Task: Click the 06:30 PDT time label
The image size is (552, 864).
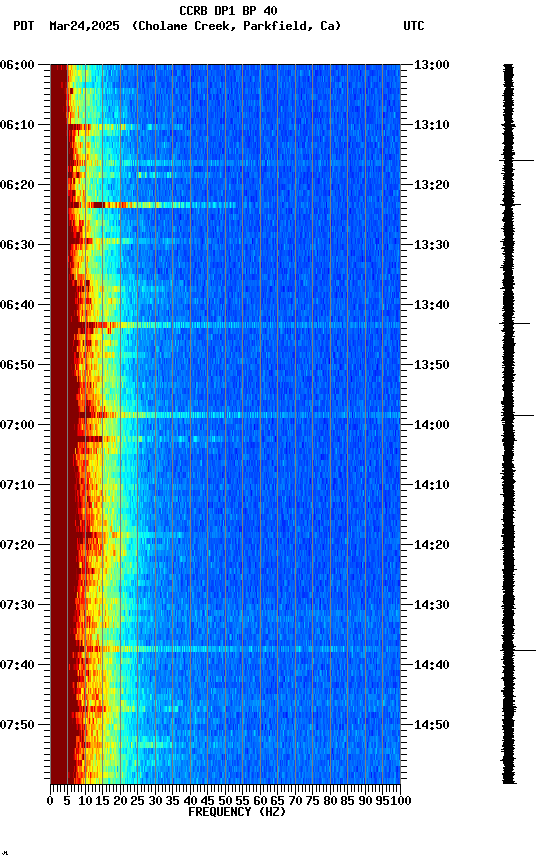Action: pos(17,245)
